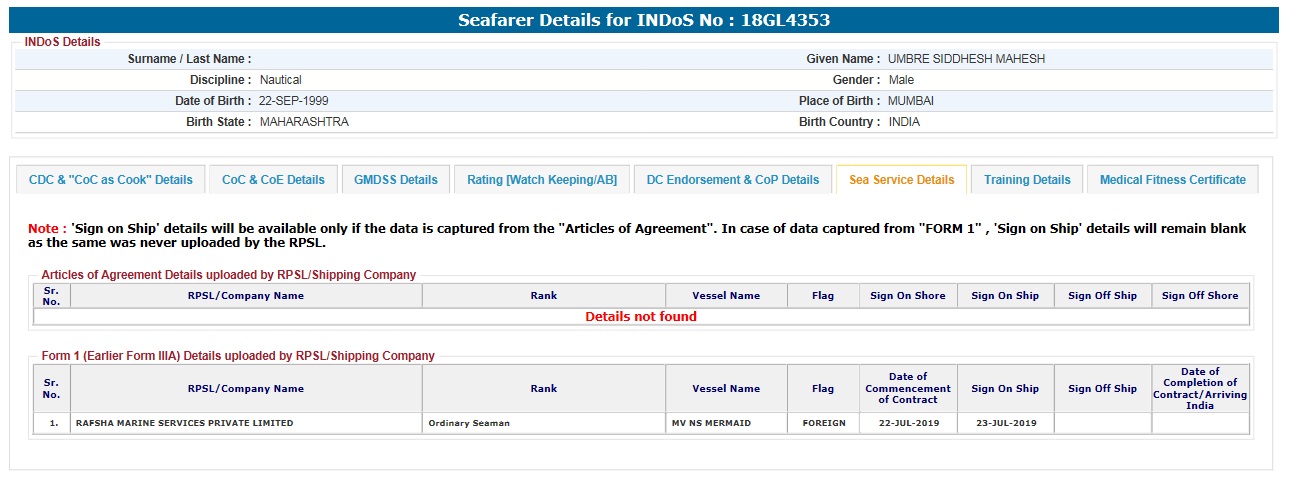Click the 23-JUL-2019 sign on ship cell

(1004, 423)
